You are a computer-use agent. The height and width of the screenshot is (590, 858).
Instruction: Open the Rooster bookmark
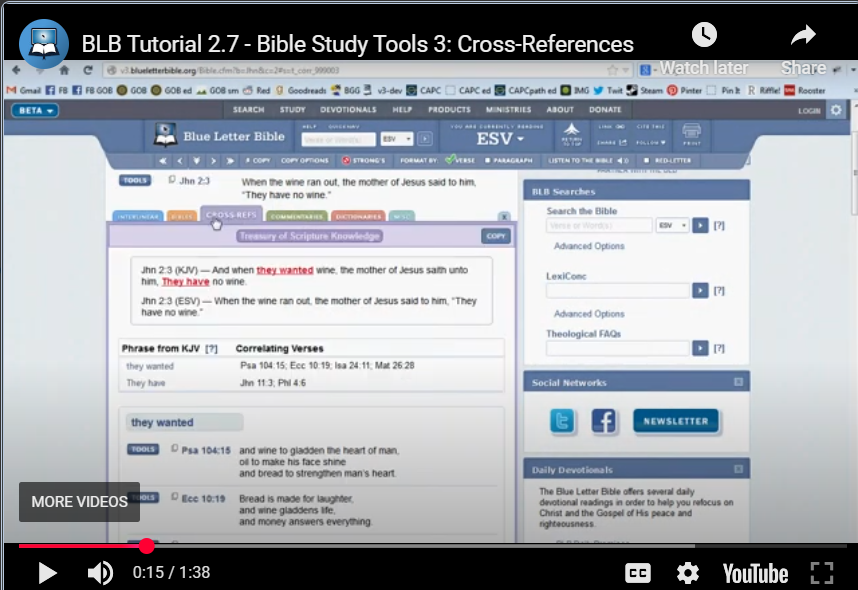tap(805, 90)
